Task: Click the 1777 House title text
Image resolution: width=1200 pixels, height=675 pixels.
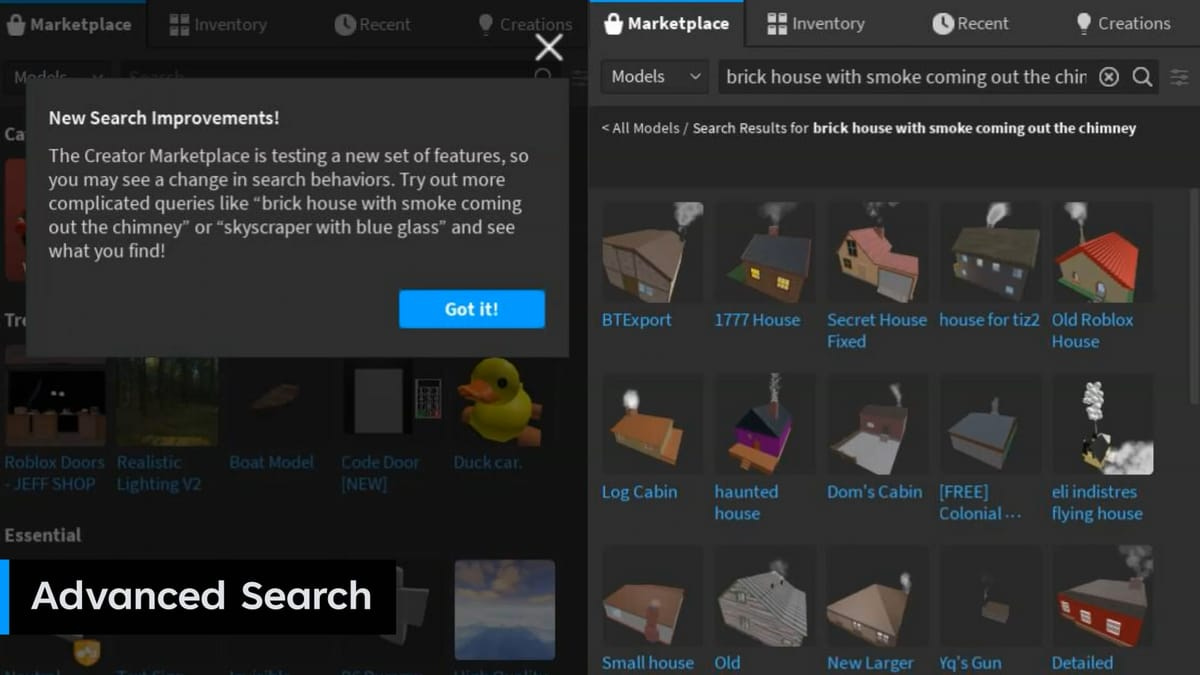Action: pyautogui.click(x=757, y=320)
